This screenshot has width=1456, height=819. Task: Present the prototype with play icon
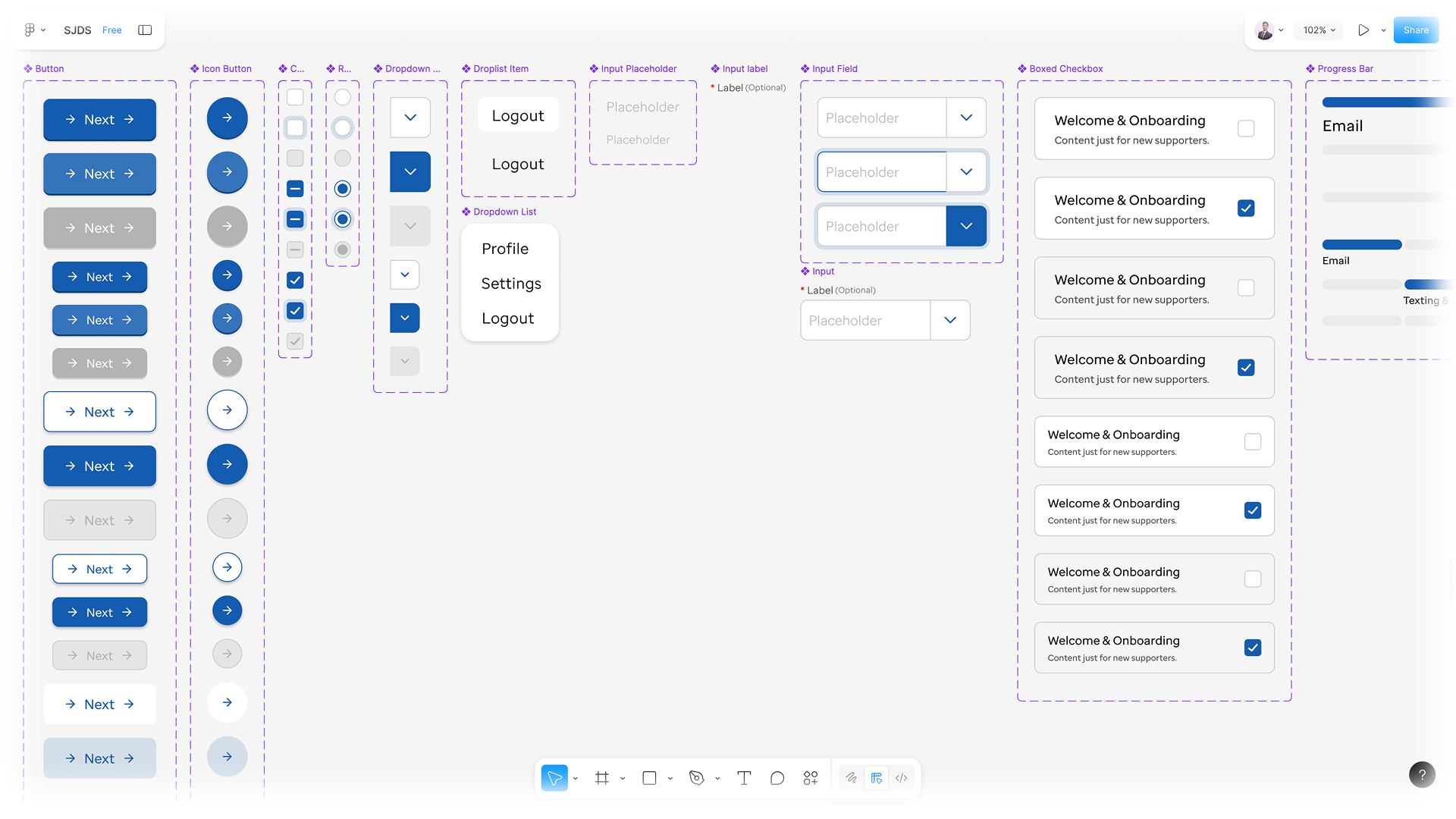1363,30
